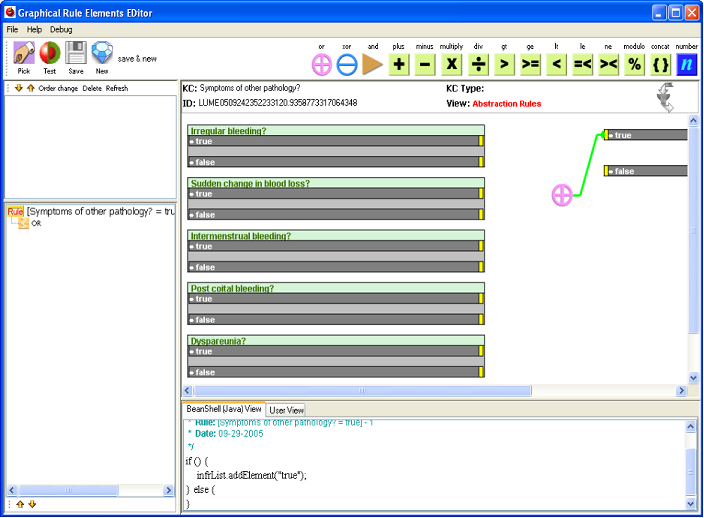The height and width of the screenshot is (518, 704).
Task: Select the plus operator button
Action: pos(399,65)
